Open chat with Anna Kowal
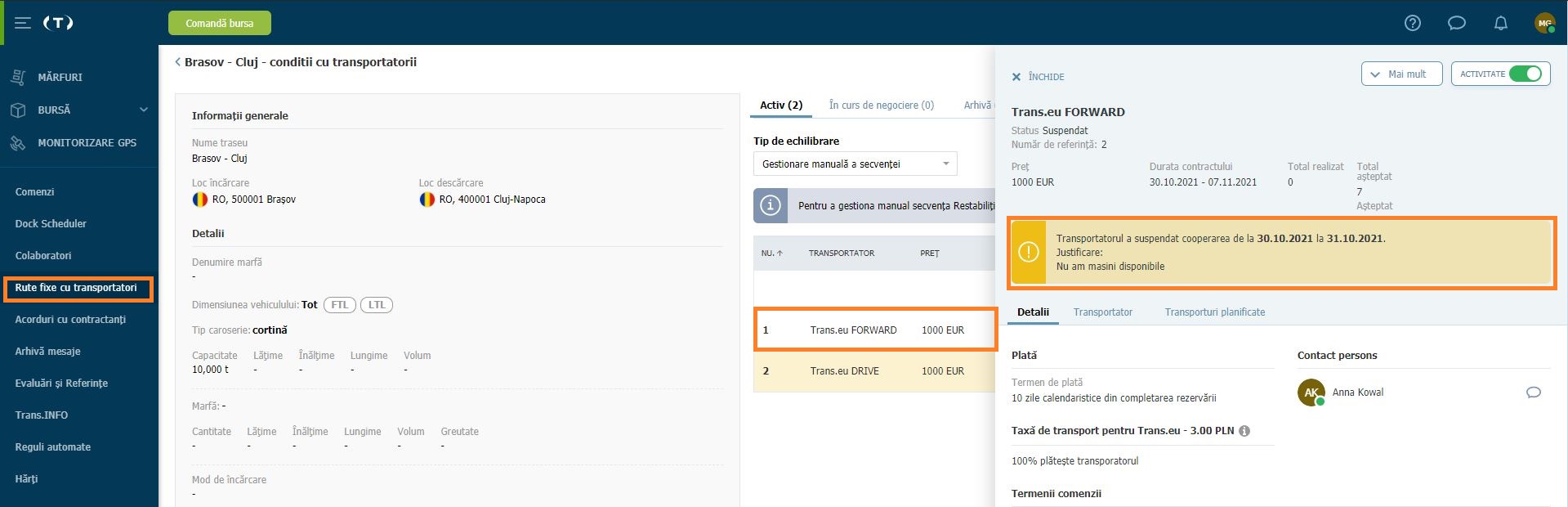The height and width of the screenshot is (507, 1568). pos(1534,393)
